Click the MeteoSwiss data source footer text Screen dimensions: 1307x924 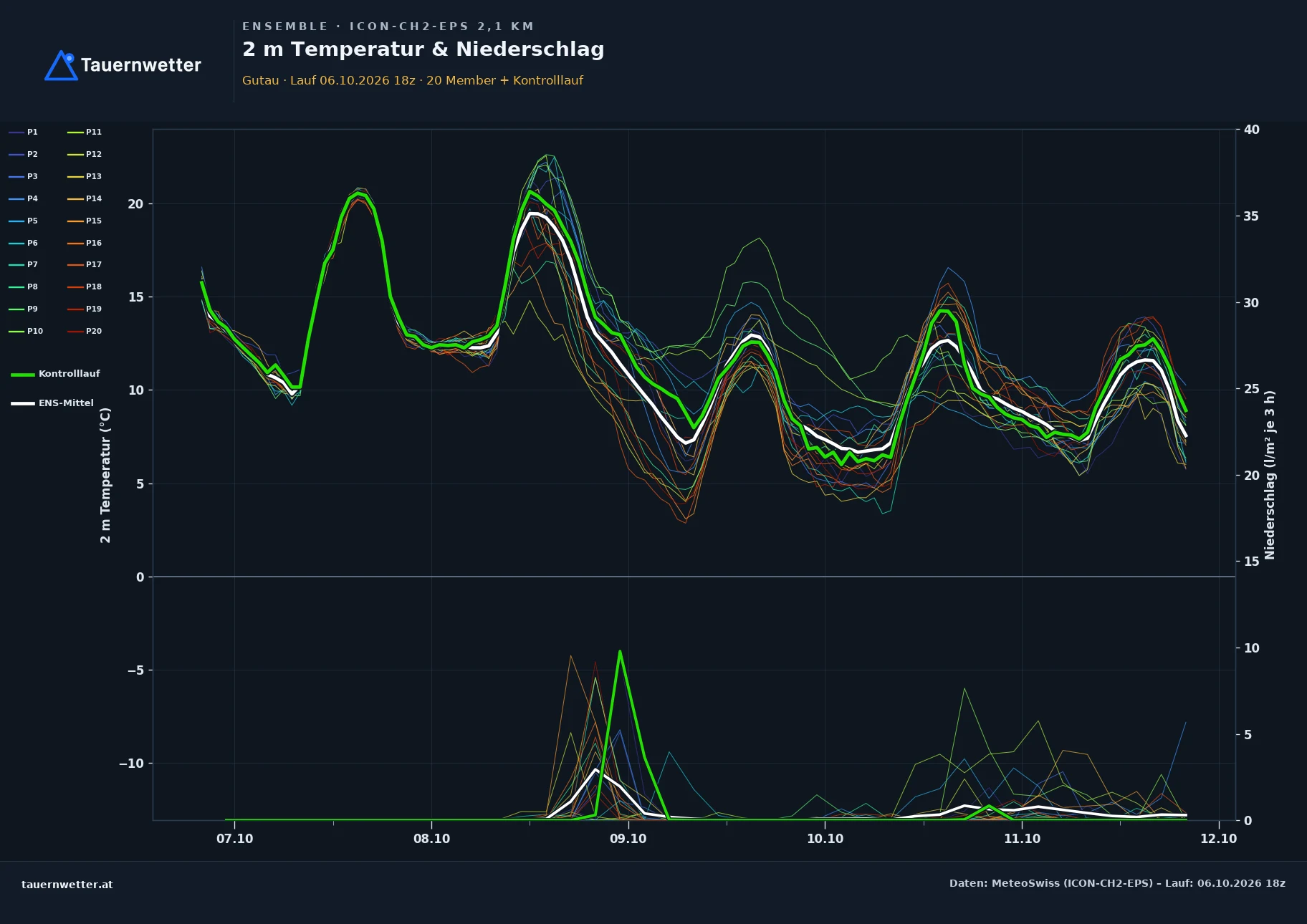coord(1117,883)
